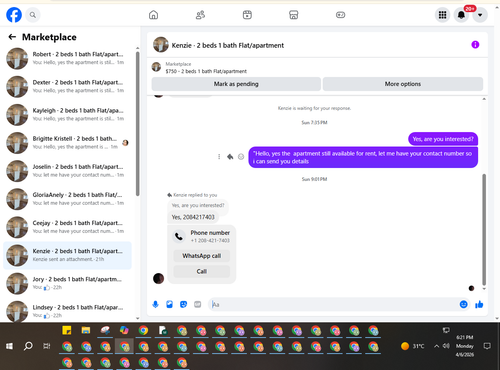Click the $750 listing thumbnail
Viewport: 500px width, 370px height.
click(x=156, y=67)
